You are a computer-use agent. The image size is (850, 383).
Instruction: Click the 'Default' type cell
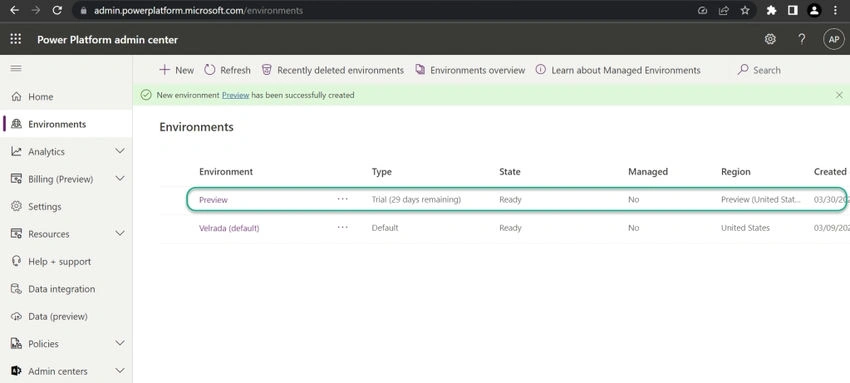pyautogui.click(x=385, y=228)
